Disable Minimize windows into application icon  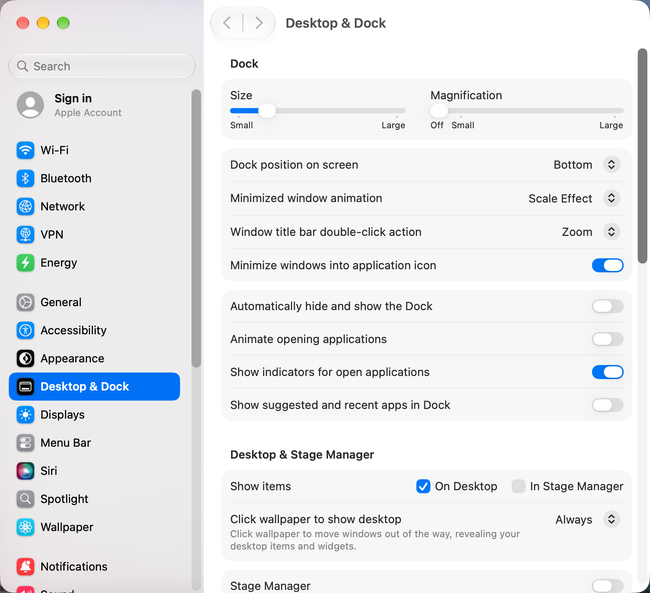[607, 265]
